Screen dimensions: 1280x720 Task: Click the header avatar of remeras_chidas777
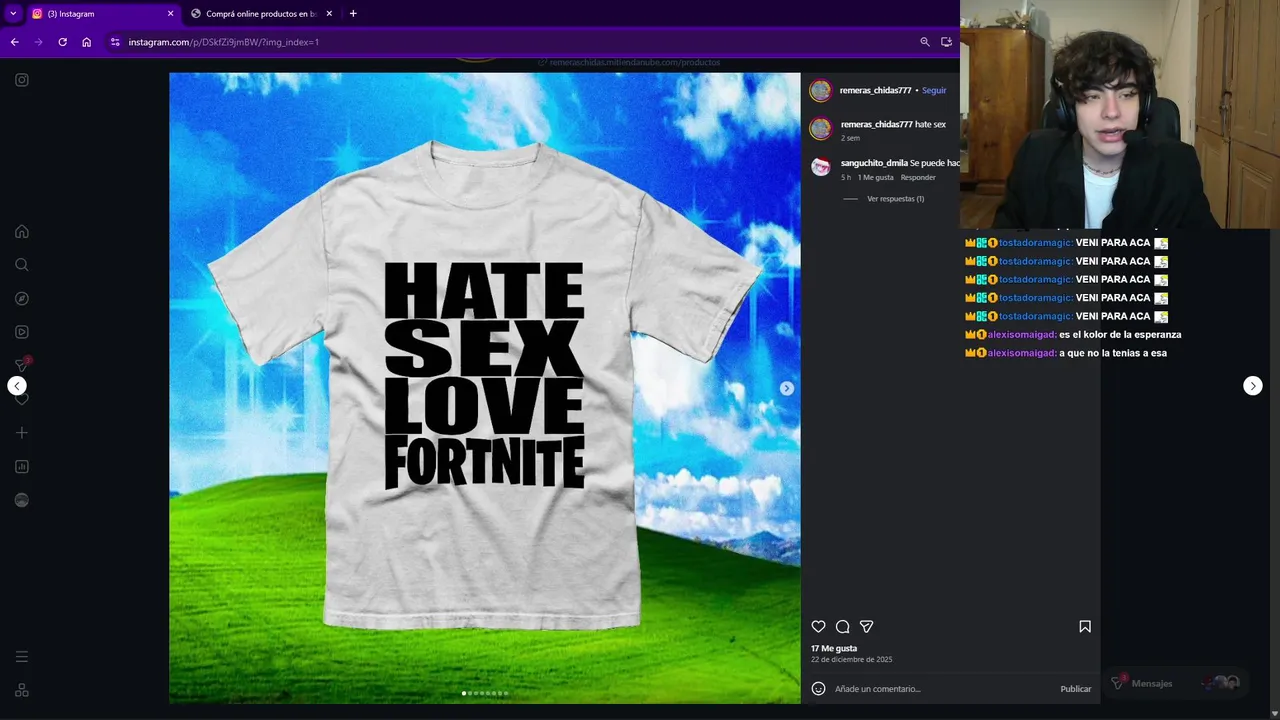(820, 91)
